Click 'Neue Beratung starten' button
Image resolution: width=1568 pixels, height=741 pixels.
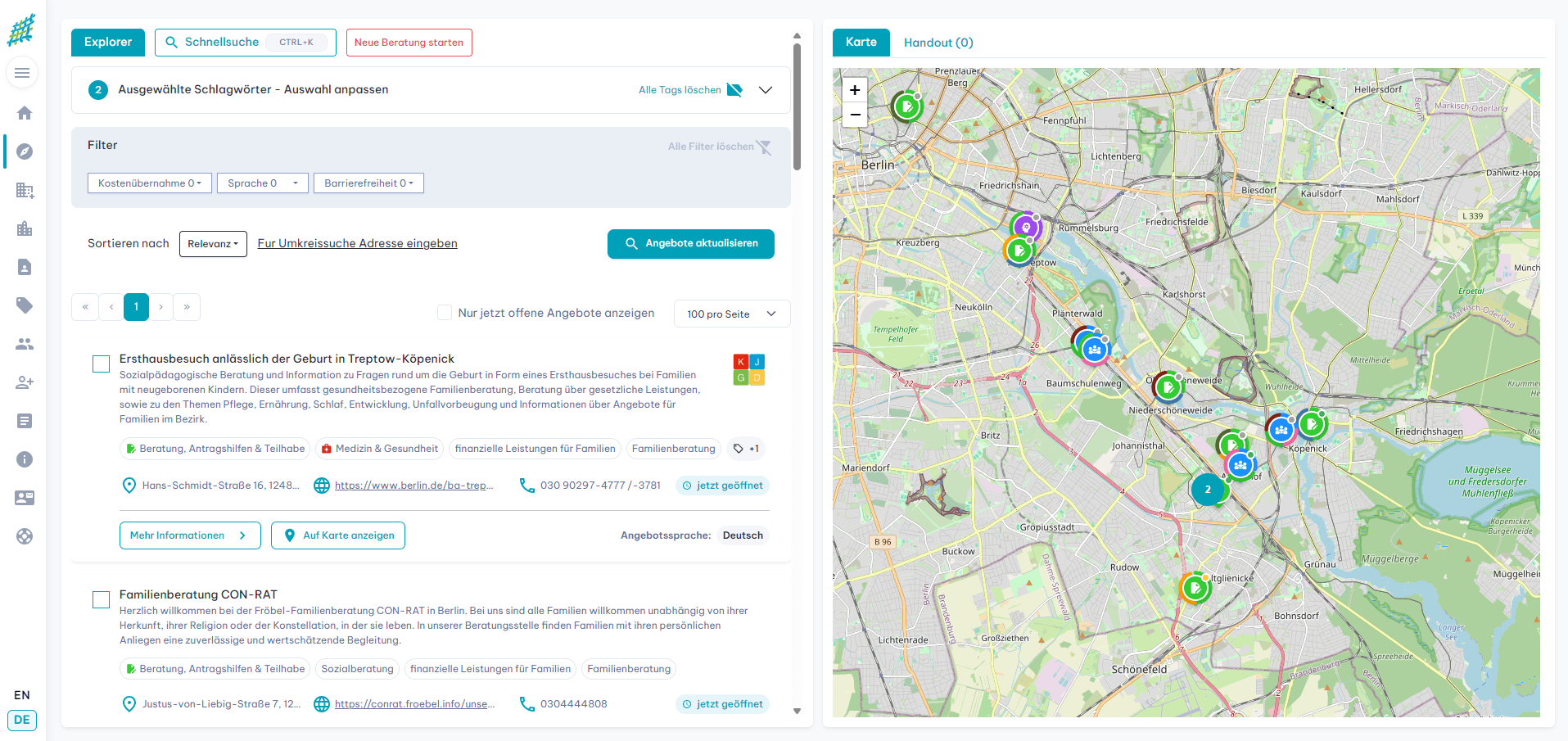(x=409, y=43)
